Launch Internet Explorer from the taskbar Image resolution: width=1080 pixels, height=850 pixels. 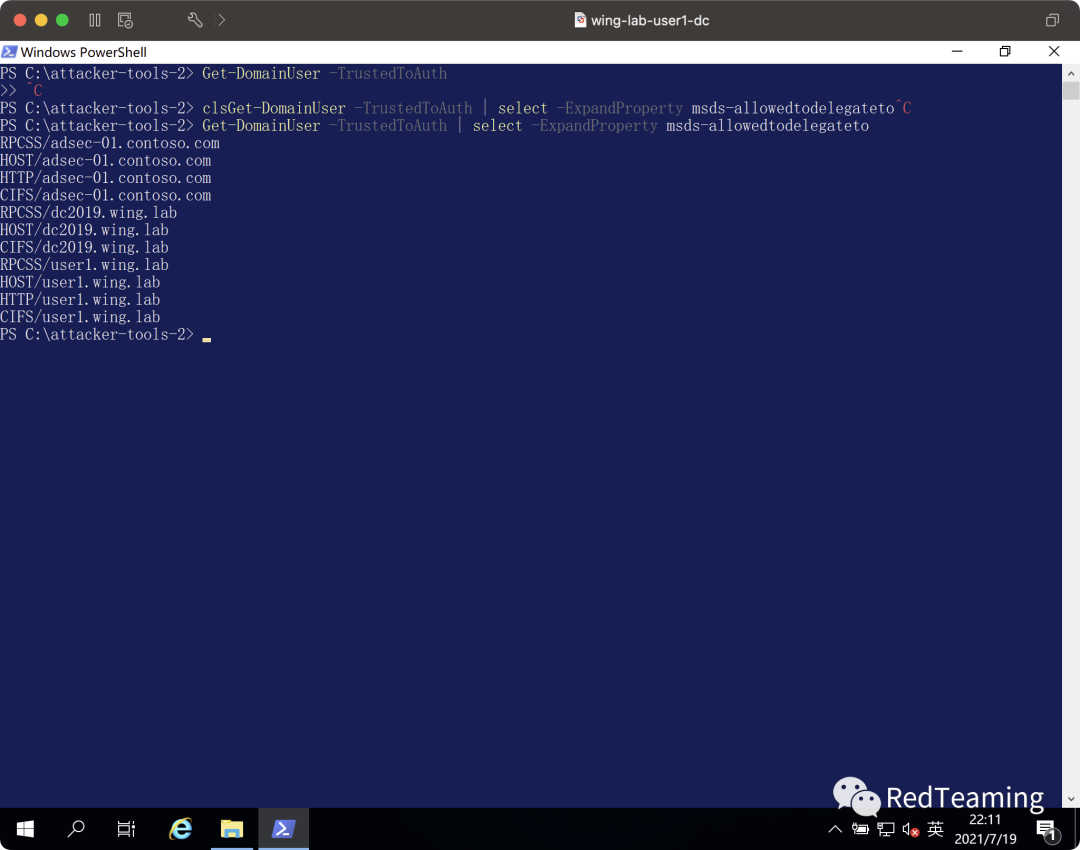[x=180, y=829]
